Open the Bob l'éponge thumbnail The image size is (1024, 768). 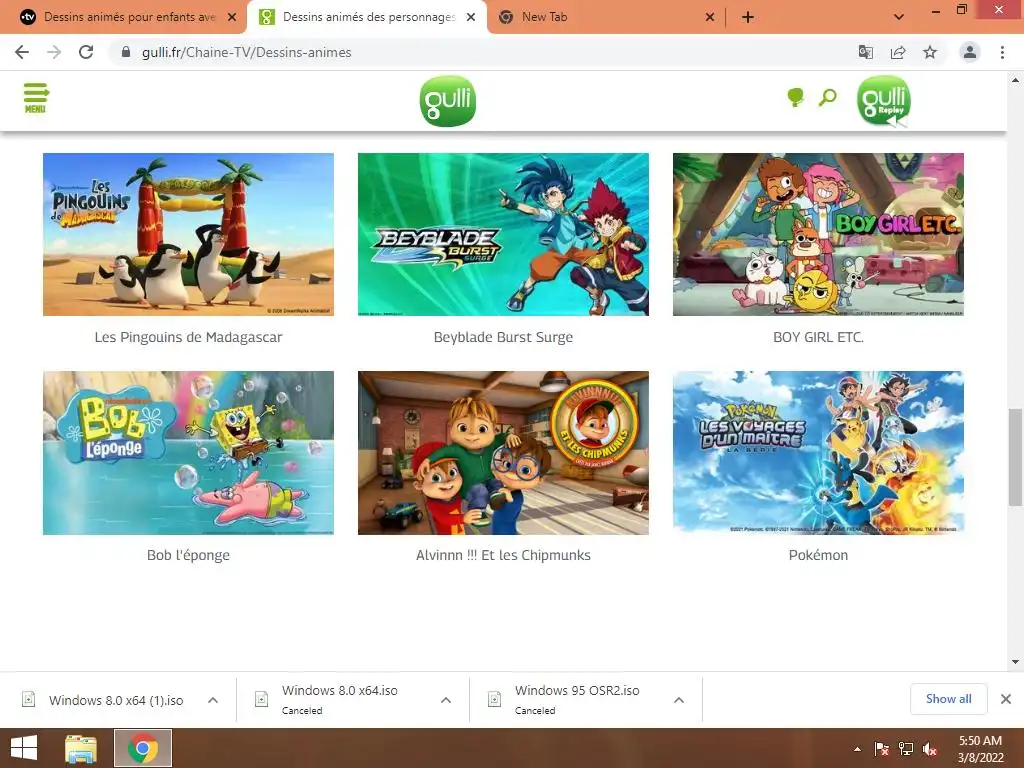coord(188,453)
